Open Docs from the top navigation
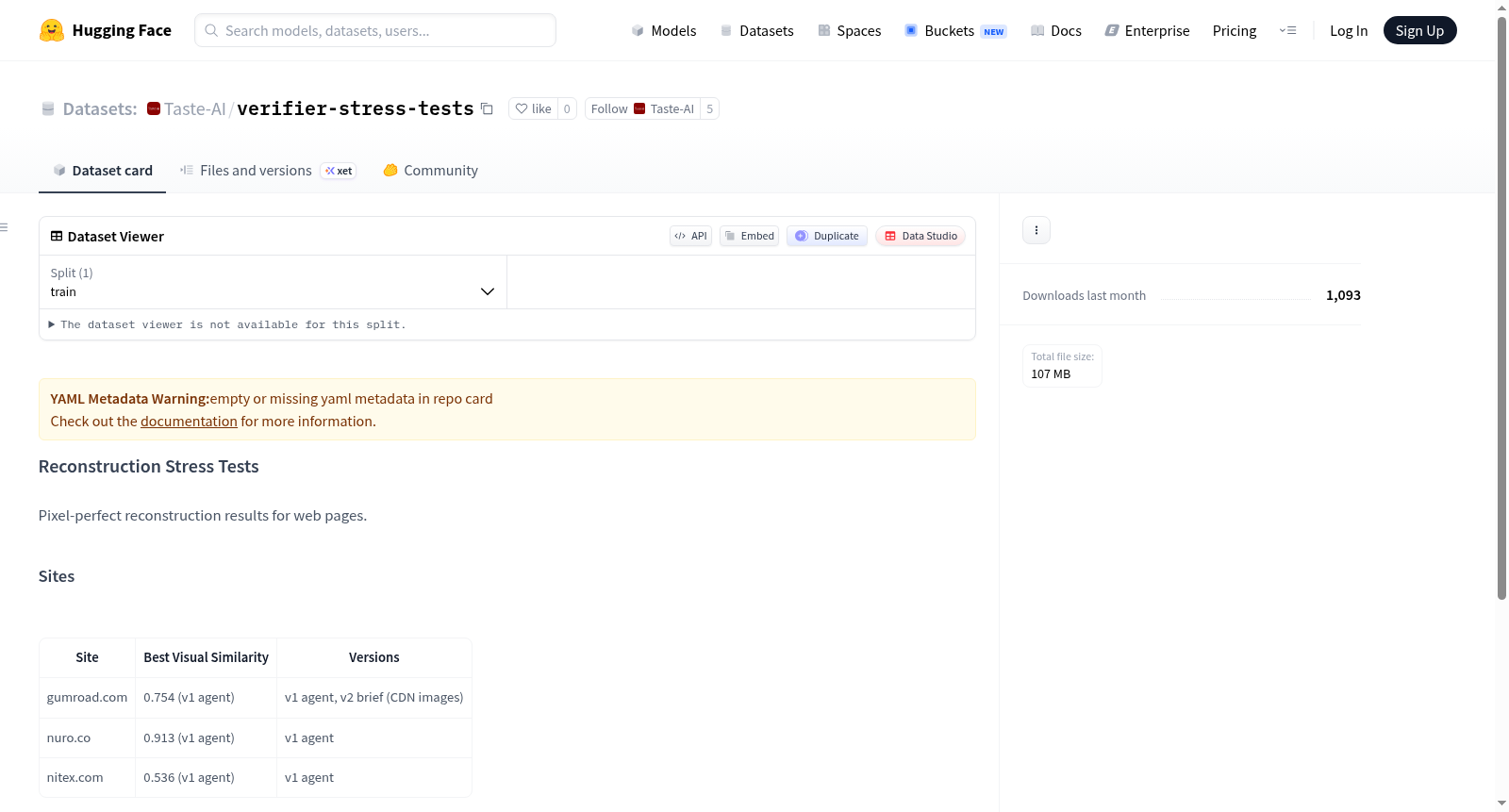1509x812 pixels. pos(1056,30)
